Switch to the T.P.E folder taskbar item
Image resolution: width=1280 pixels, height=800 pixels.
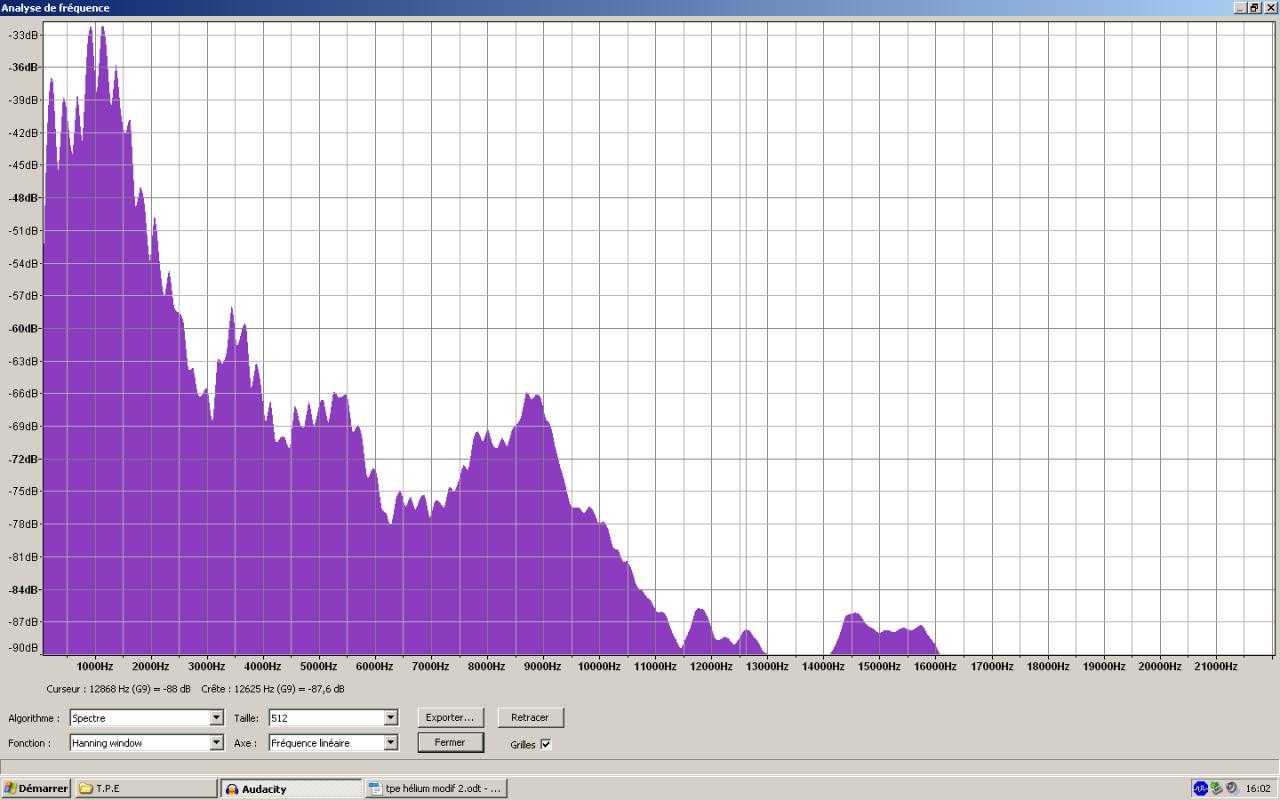[146, 788]
